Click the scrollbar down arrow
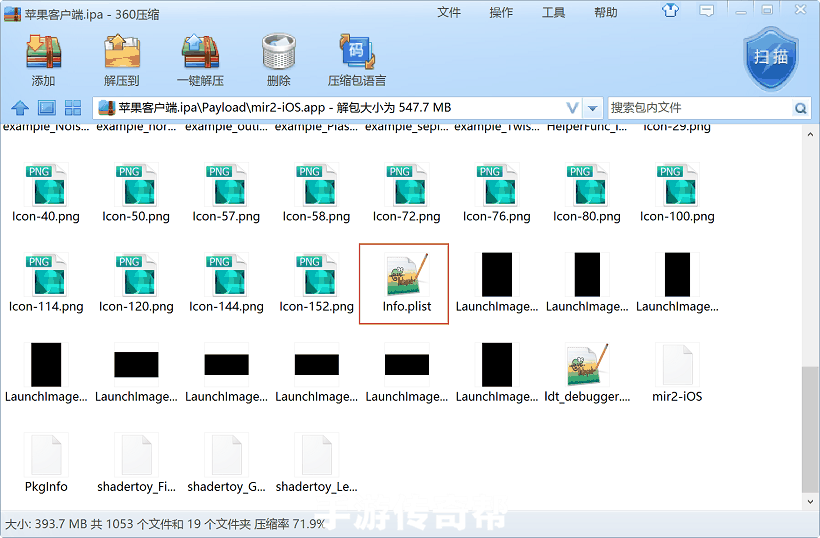 (x=810, y=501)
